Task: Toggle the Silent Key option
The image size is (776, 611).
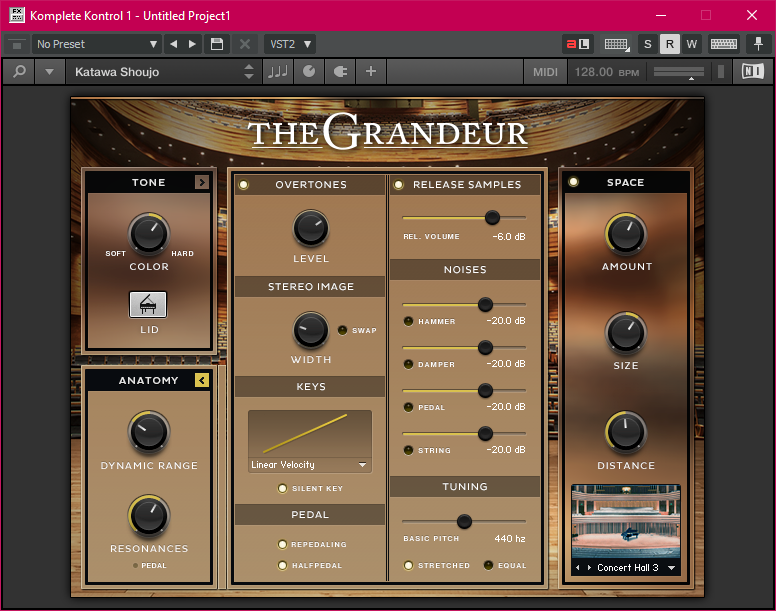Action: coord(282,488)
